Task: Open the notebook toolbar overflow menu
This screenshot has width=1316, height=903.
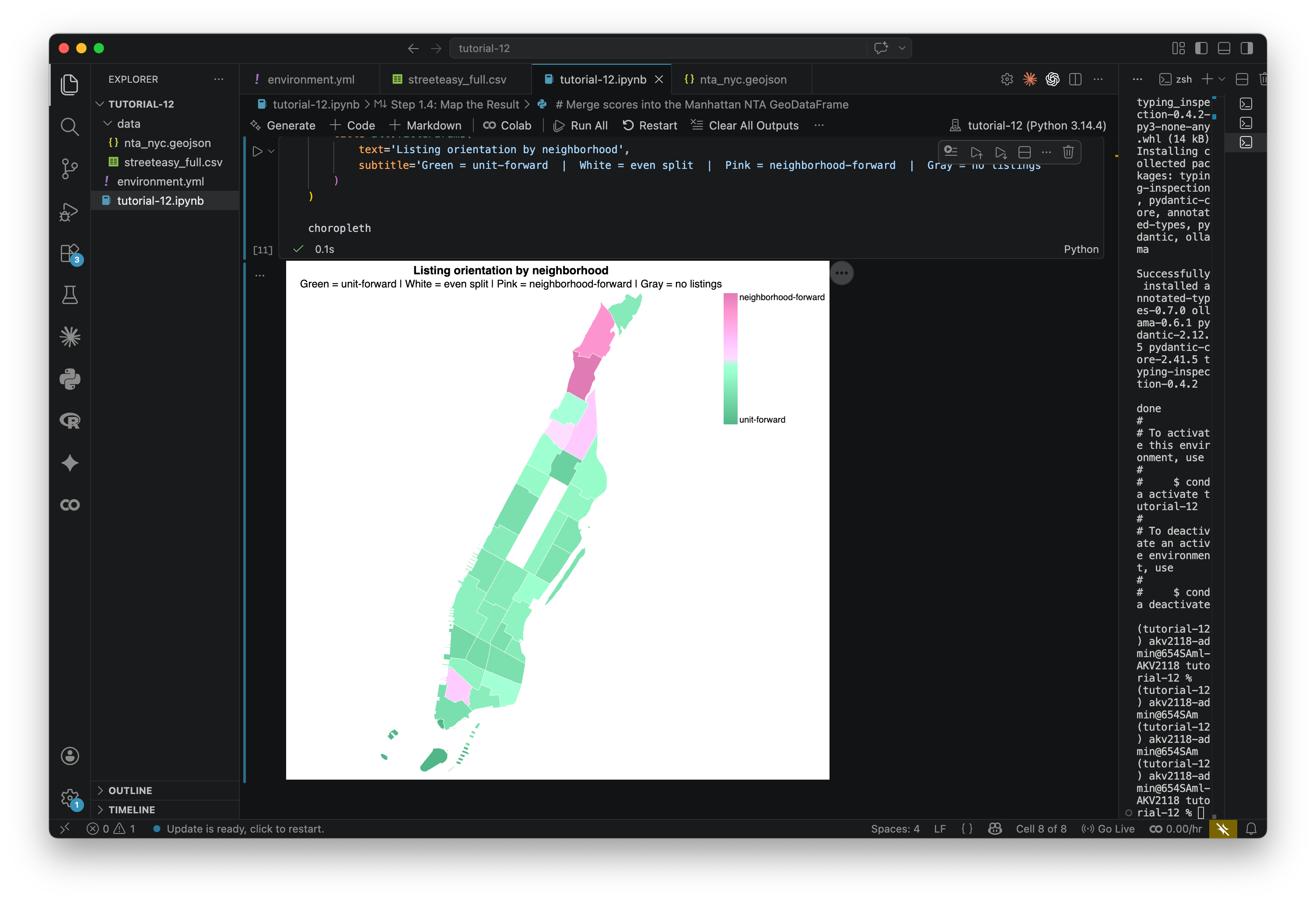Action: point(819,125)
